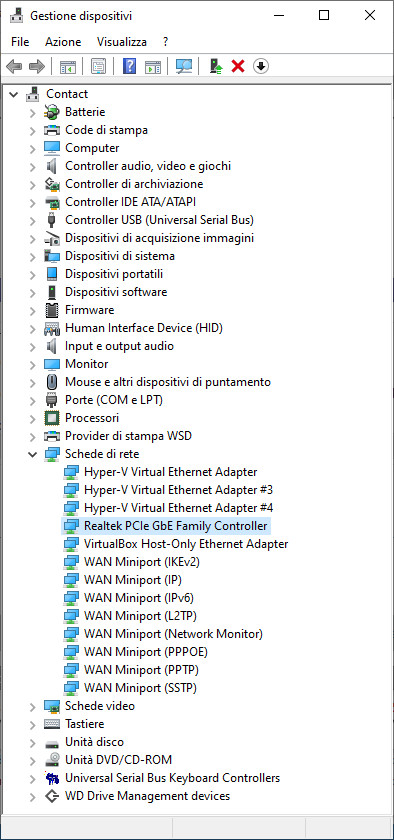Click the Code di stampa printer icon

(52, 130)
